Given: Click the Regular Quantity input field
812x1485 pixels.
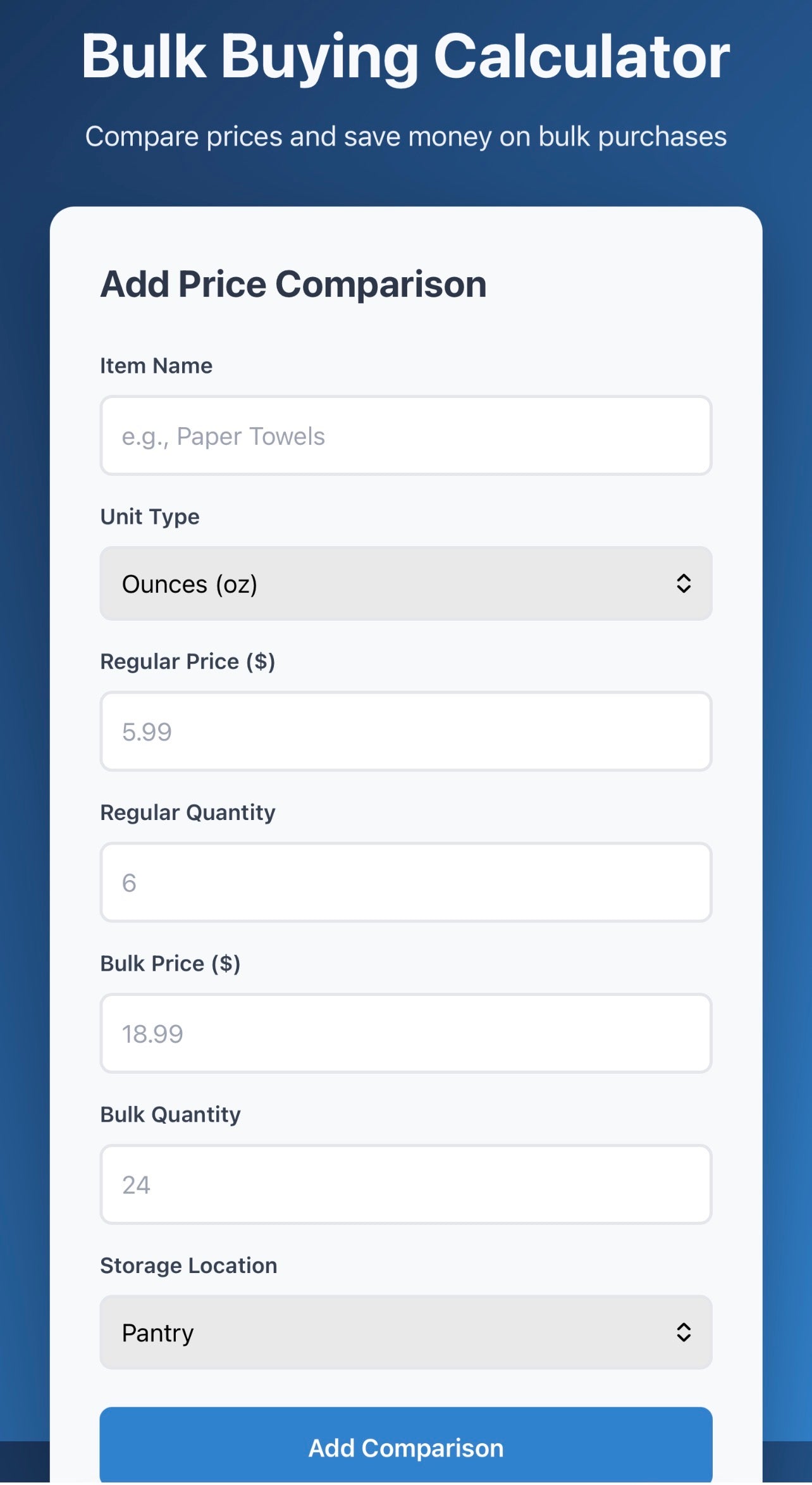Looking at the screenshot, I should tap(406, 882).
